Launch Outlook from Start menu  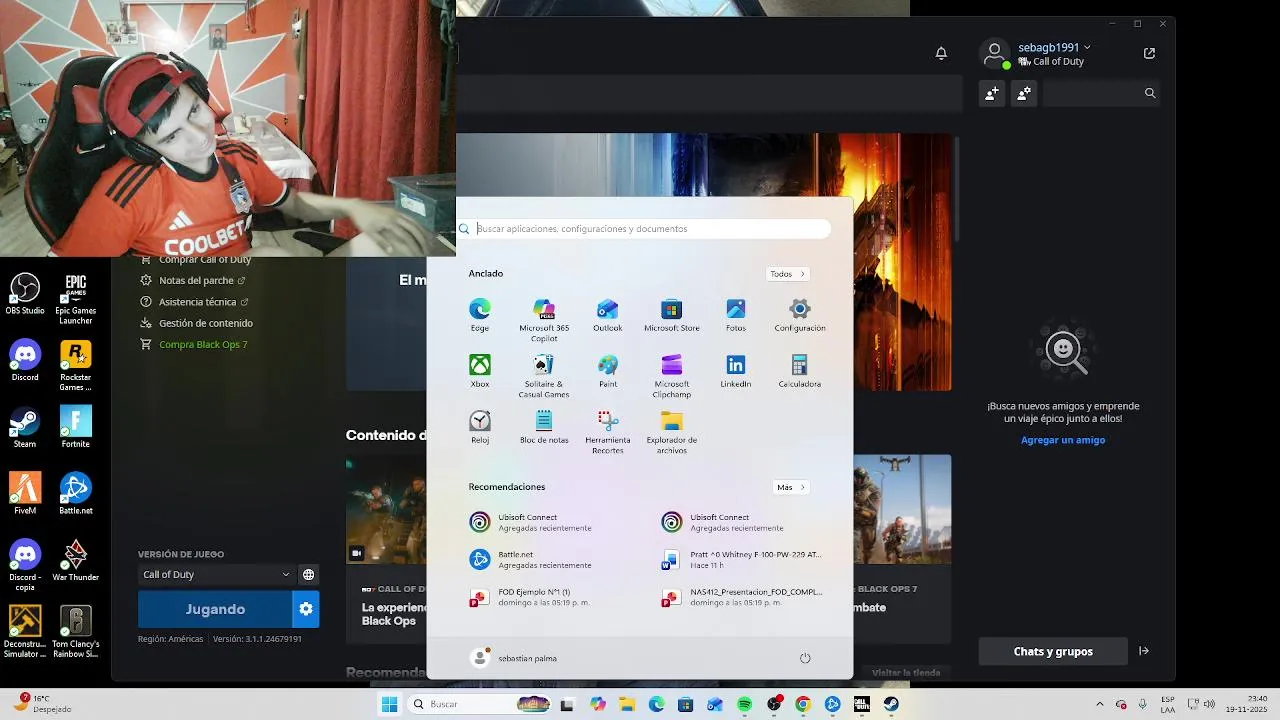click(607, 315)
